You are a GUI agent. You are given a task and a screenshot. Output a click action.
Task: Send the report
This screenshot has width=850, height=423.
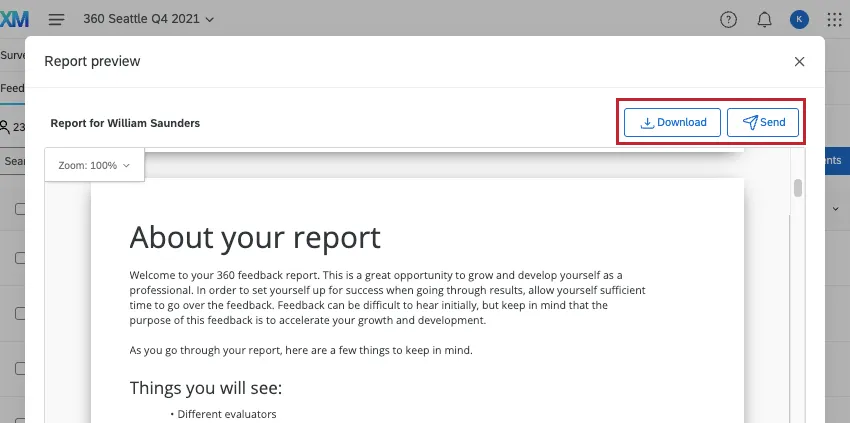tap(763, 123)
